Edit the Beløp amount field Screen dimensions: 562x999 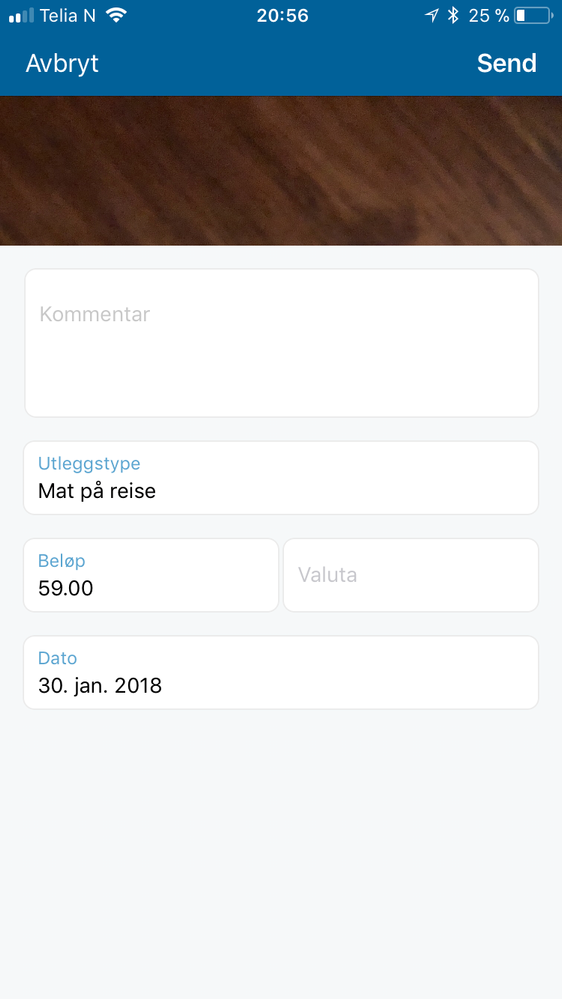coord(151,575)
